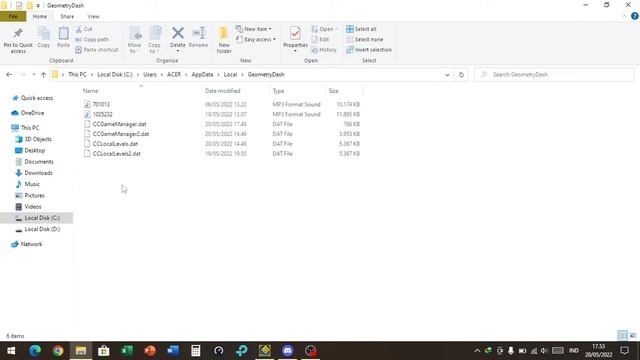Select CCGameManager.dat file
Image resolution: width=640 pixels, height=360 pixels.
click(119, 124)
